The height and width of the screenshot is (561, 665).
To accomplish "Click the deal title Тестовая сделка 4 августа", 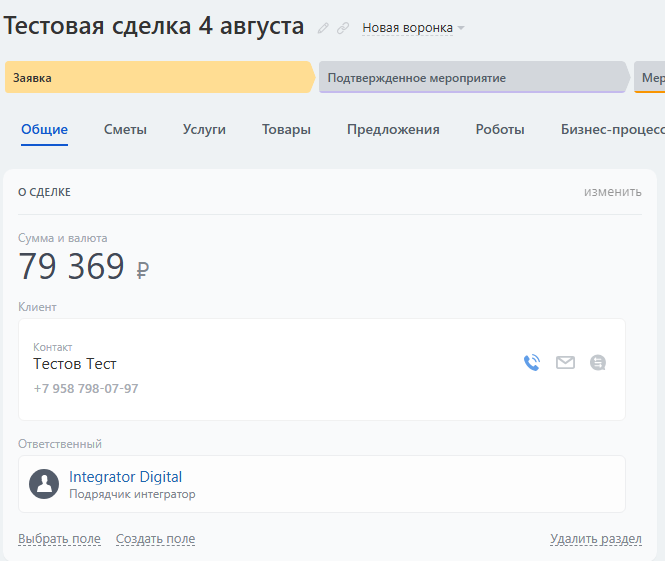I will [x=154, y=26].
